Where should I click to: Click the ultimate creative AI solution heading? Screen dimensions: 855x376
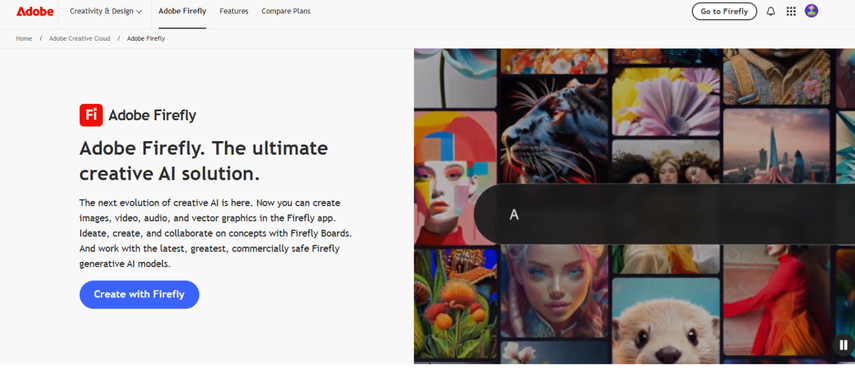[203, 161]
